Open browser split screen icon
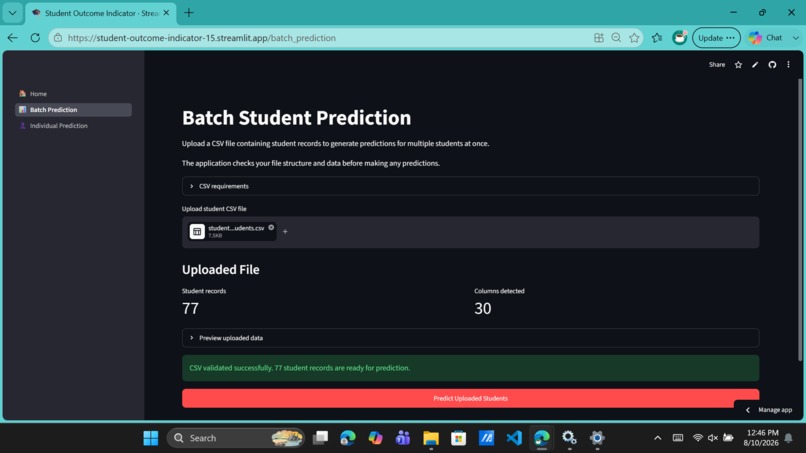 [x=599, y=38]
